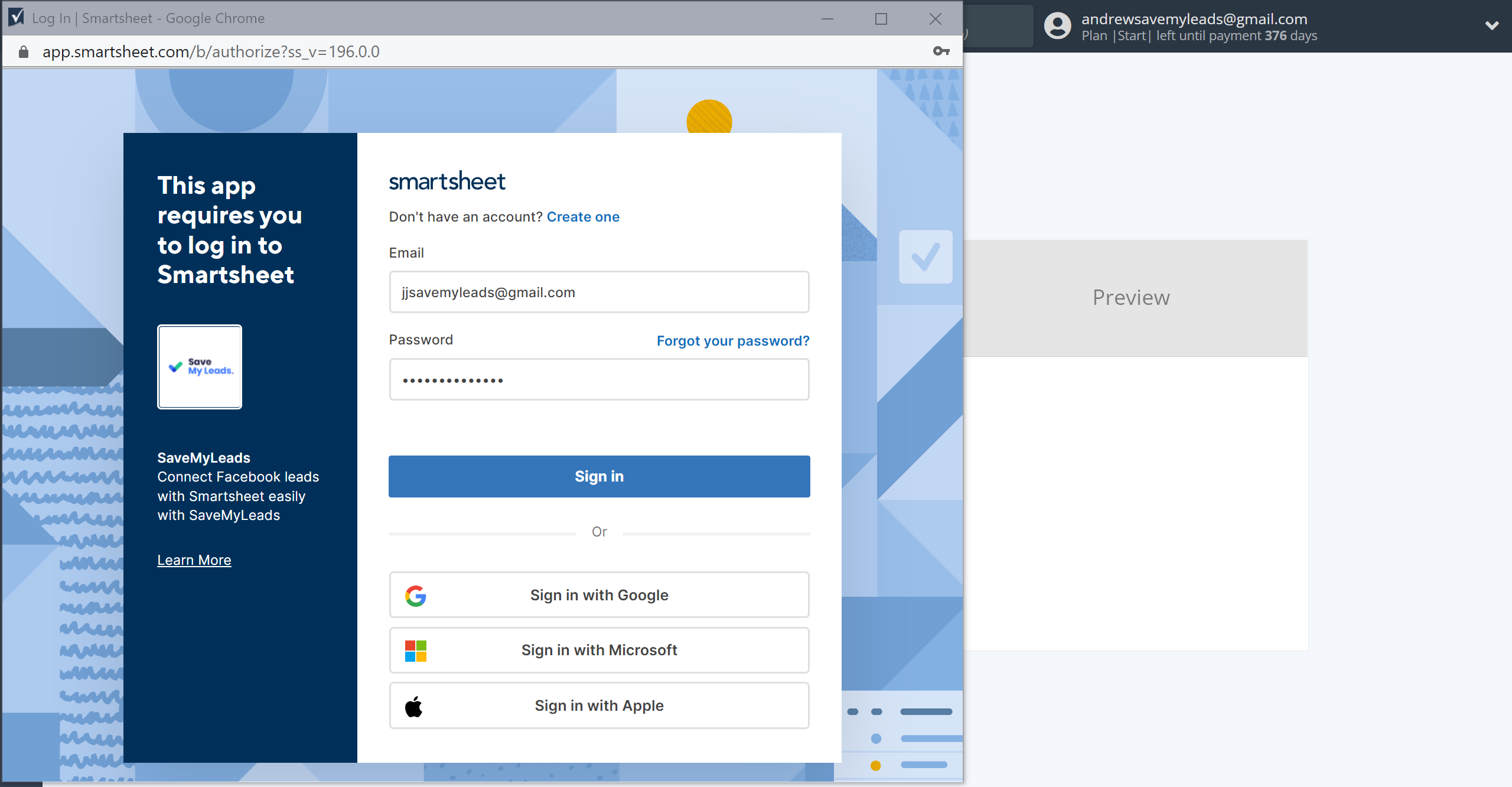
Task: Click the Google G icon
Action: click(x=416, y=596)
